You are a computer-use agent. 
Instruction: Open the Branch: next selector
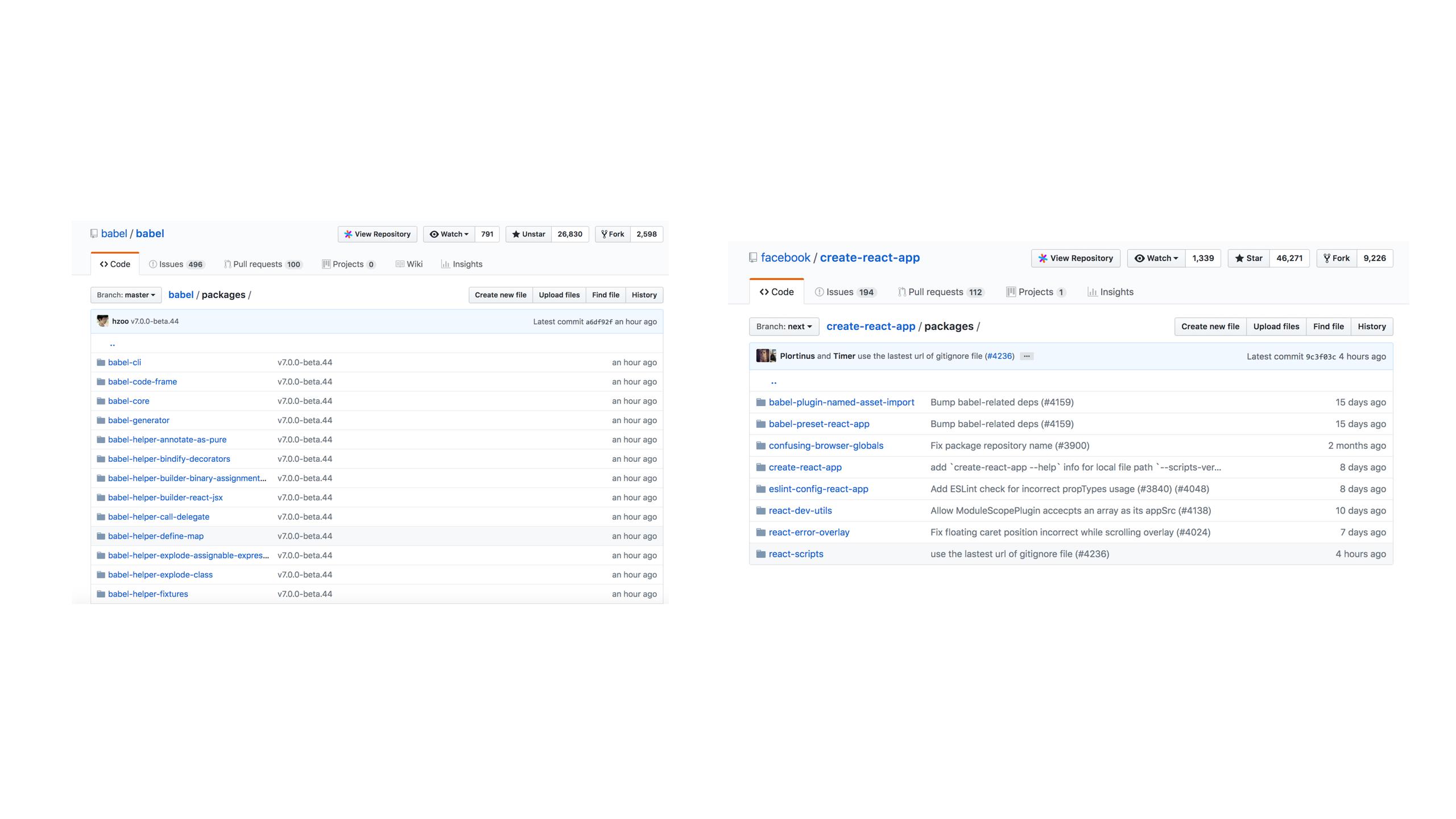pyautogui.click(x=784, y=326)
